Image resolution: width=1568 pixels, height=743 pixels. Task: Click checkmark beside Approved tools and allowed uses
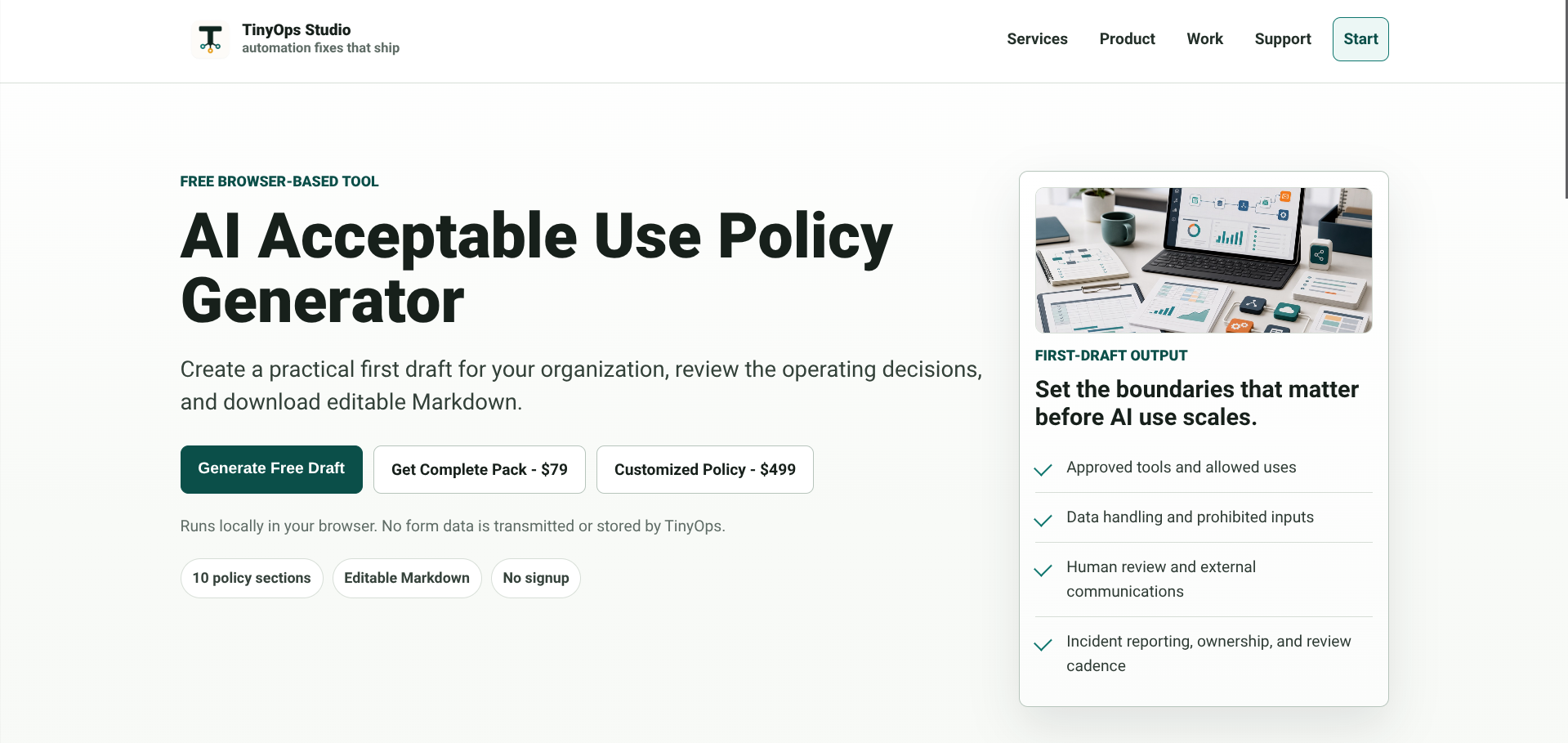pos(1043,469)
